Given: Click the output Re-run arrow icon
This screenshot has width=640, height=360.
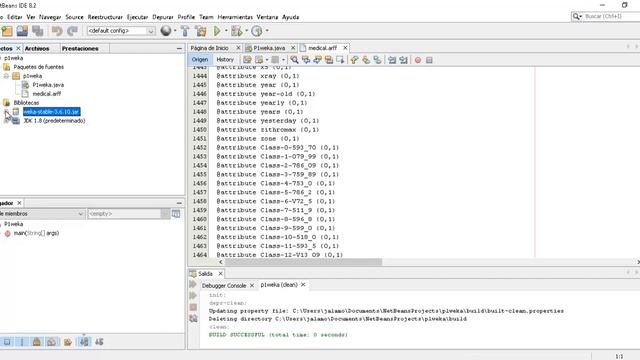Looking at the screenshot, I should [x=193, y=284].
